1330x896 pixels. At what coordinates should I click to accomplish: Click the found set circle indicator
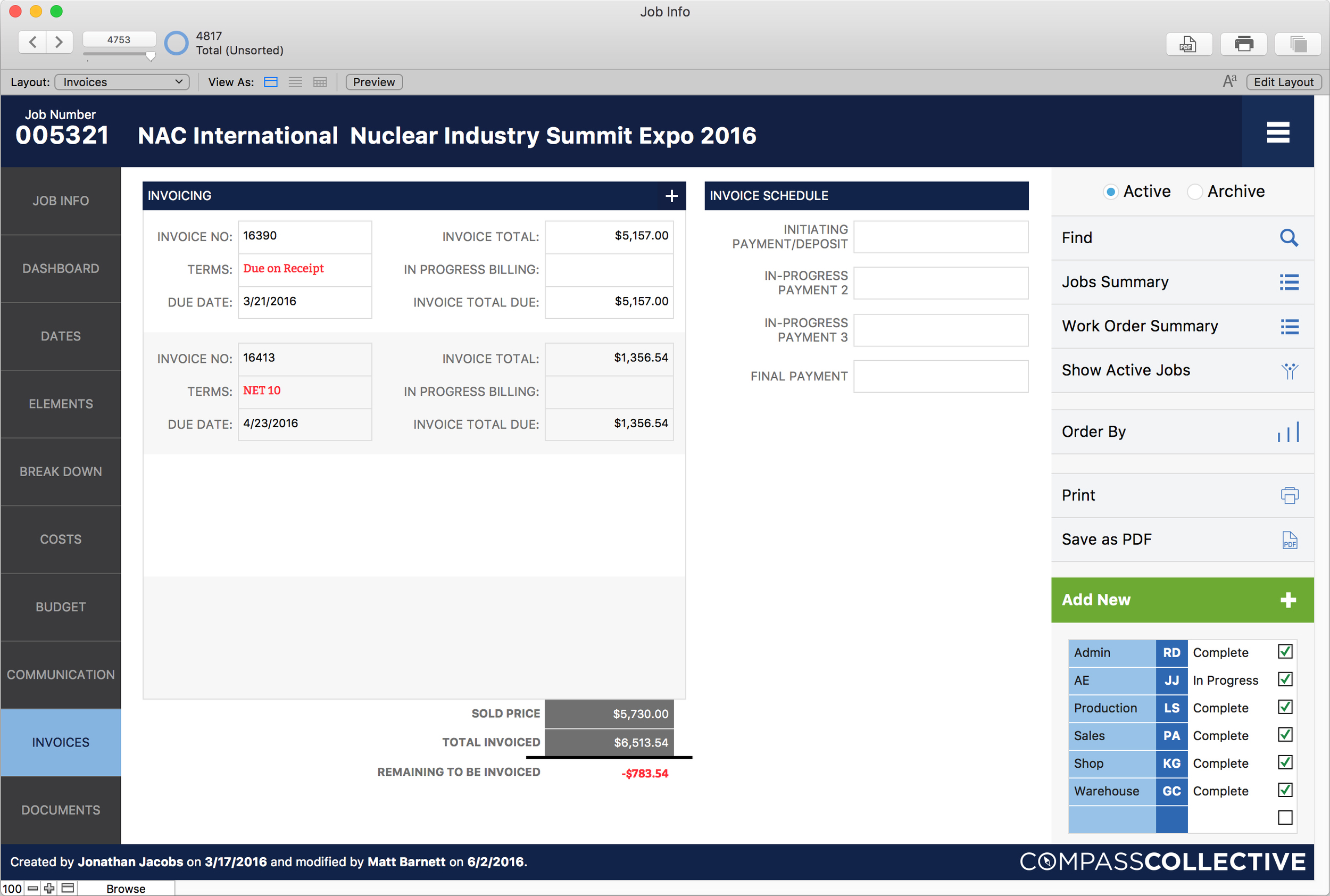pos(176,43)
